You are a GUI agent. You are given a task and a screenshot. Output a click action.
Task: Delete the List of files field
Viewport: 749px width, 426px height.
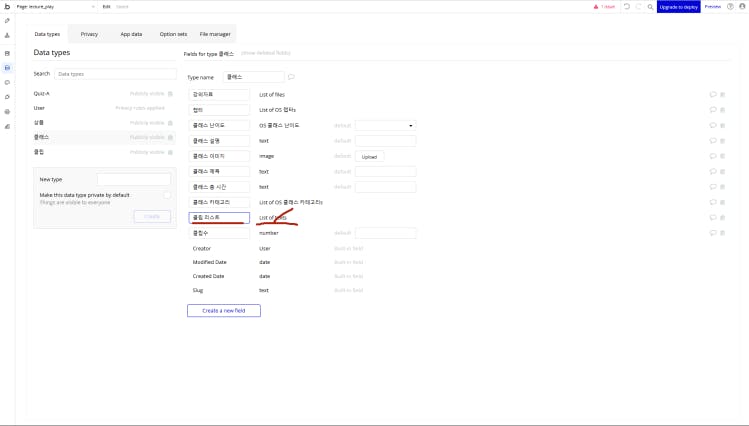(723, 95)
